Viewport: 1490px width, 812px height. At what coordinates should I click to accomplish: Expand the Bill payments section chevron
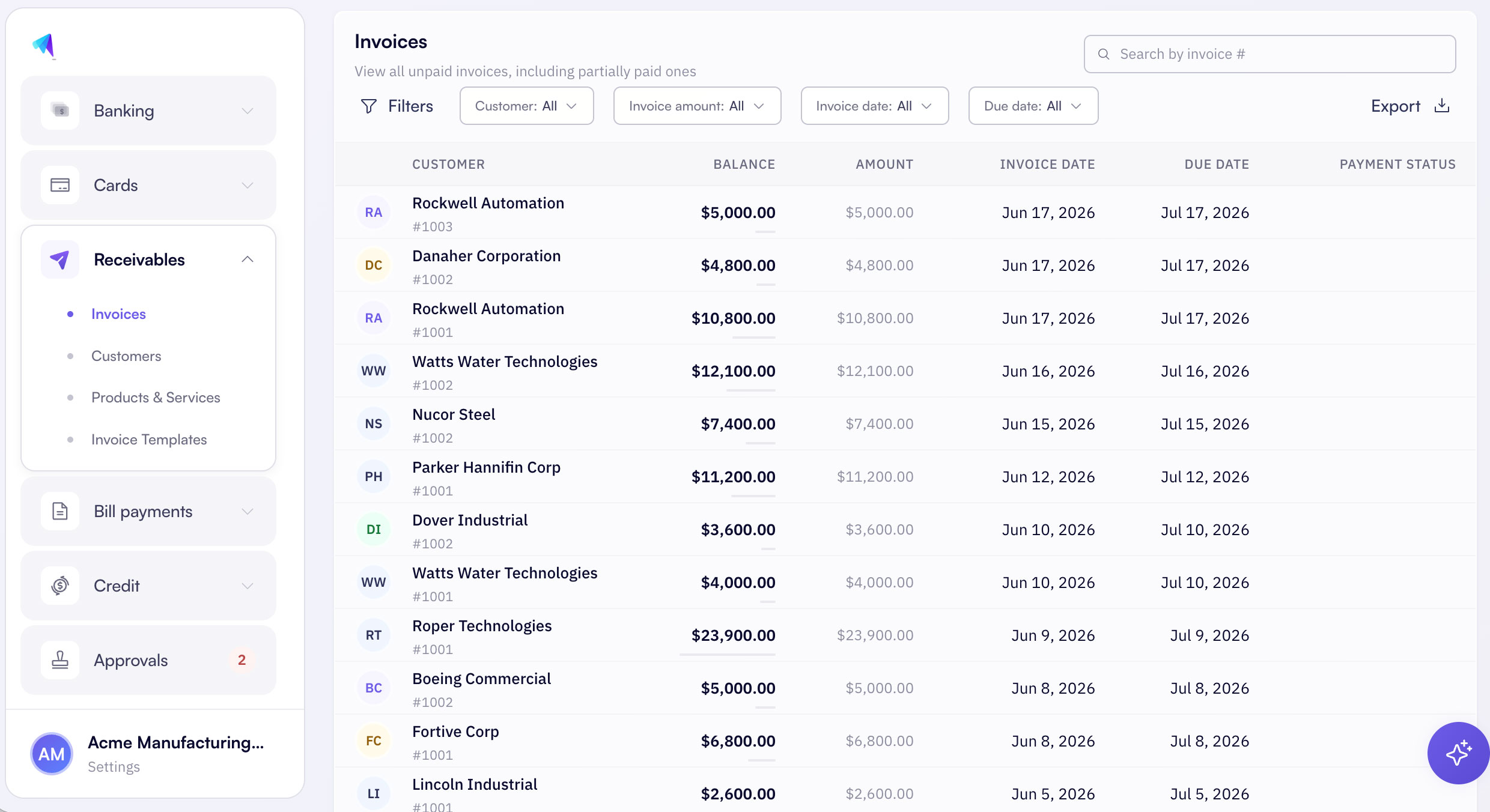pyautogui.click(x=248, y=512)
